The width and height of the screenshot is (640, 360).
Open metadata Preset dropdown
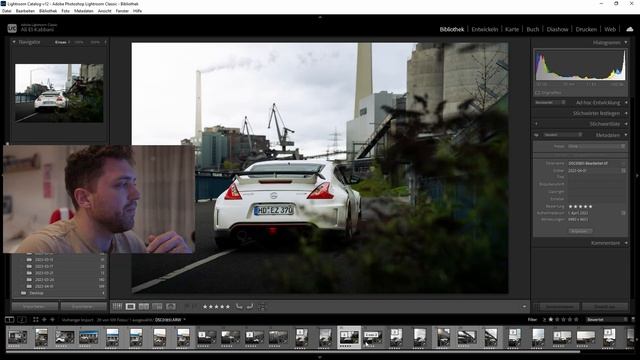(596, 146)
